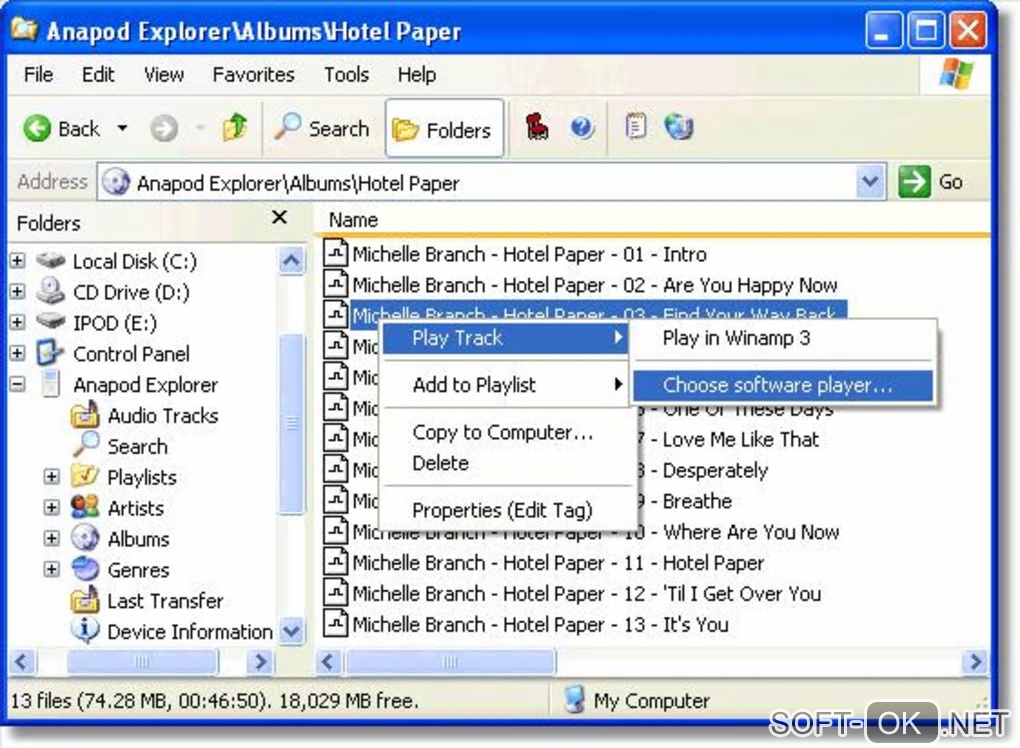Click Play Track in context menu

tap(506, 338)
